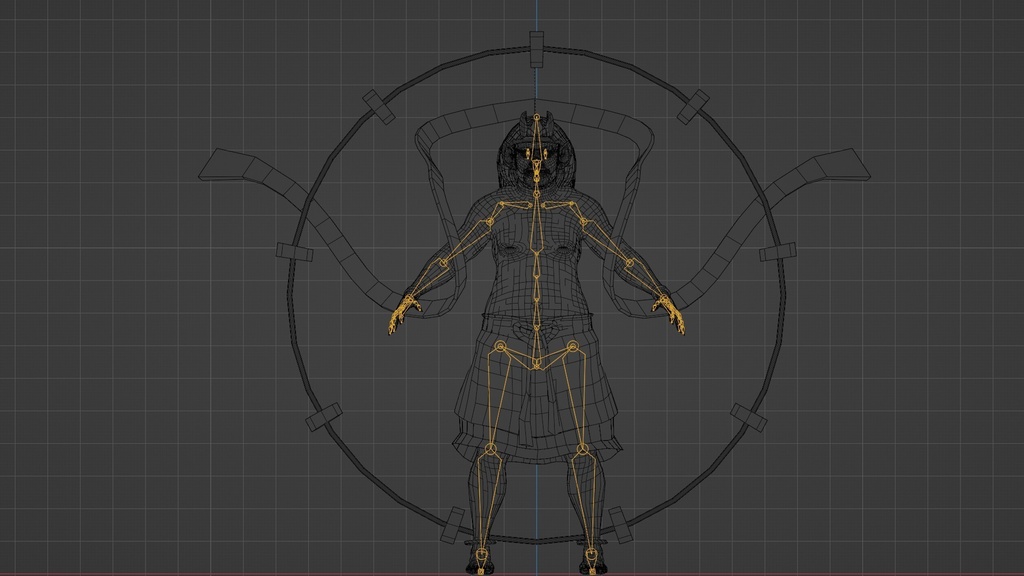
Task: Click the knee joint on screen-right leg
Action: pos(583,449)
